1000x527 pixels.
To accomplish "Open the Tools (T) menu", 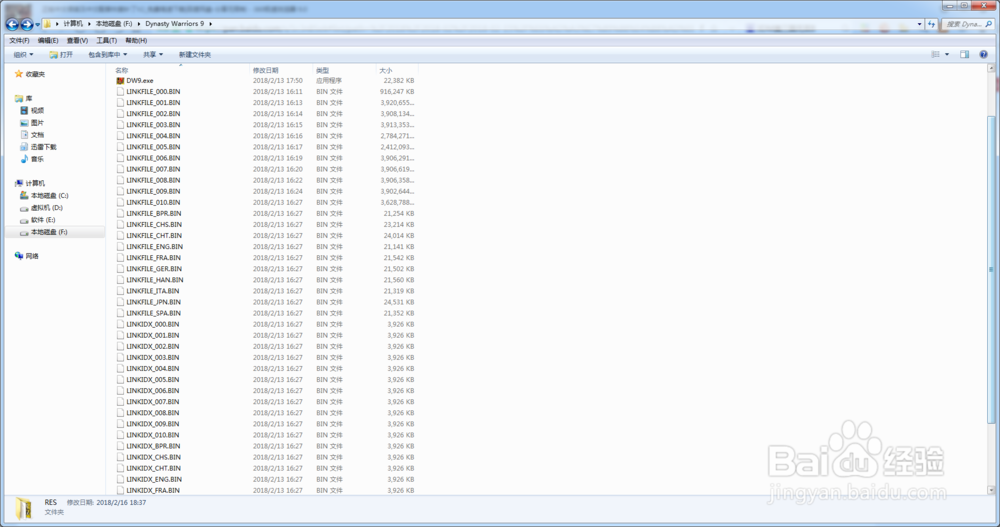I will (107, 40).
